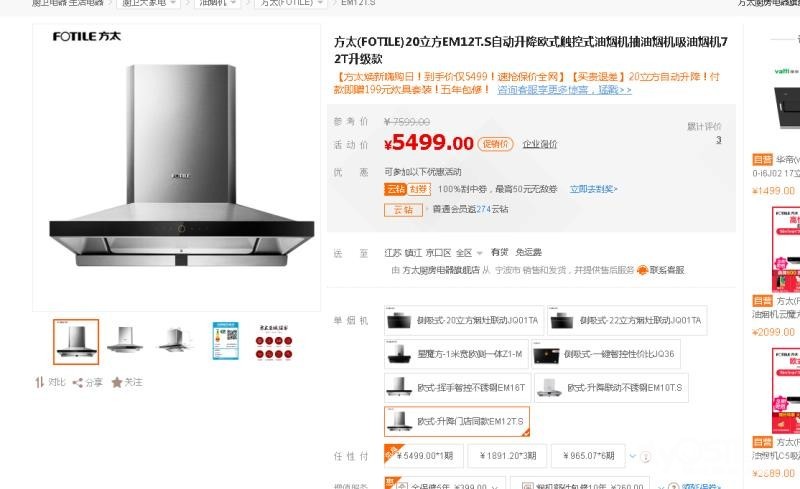Image resolution: width=800 pixels, height=489 pixels.
Task: Select 侧吸式-20立方烟灶联动JQ01TA option
Action: pyautogui.click(x=463, y=321)
